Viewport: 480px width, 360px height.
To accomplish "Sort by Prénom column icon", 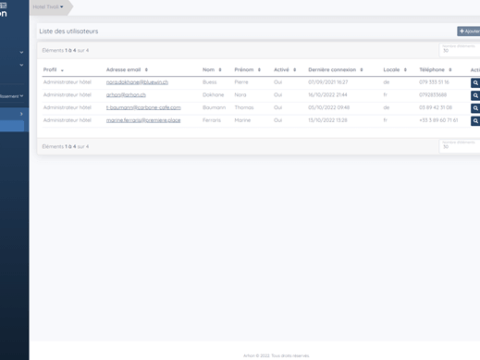I will (259, 70).
